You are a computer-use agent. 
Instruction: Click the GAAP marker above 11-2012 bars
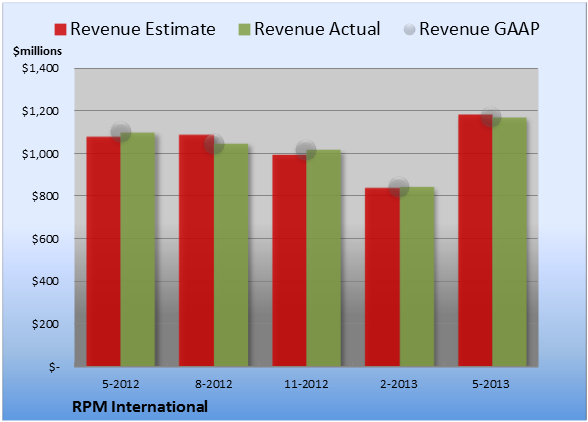(306, 149)
